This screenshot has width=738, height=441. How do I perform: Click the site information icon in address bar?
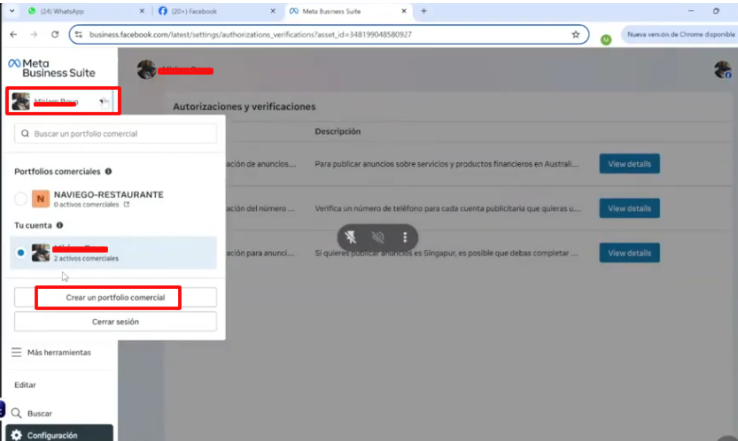[x=79, y=34]
